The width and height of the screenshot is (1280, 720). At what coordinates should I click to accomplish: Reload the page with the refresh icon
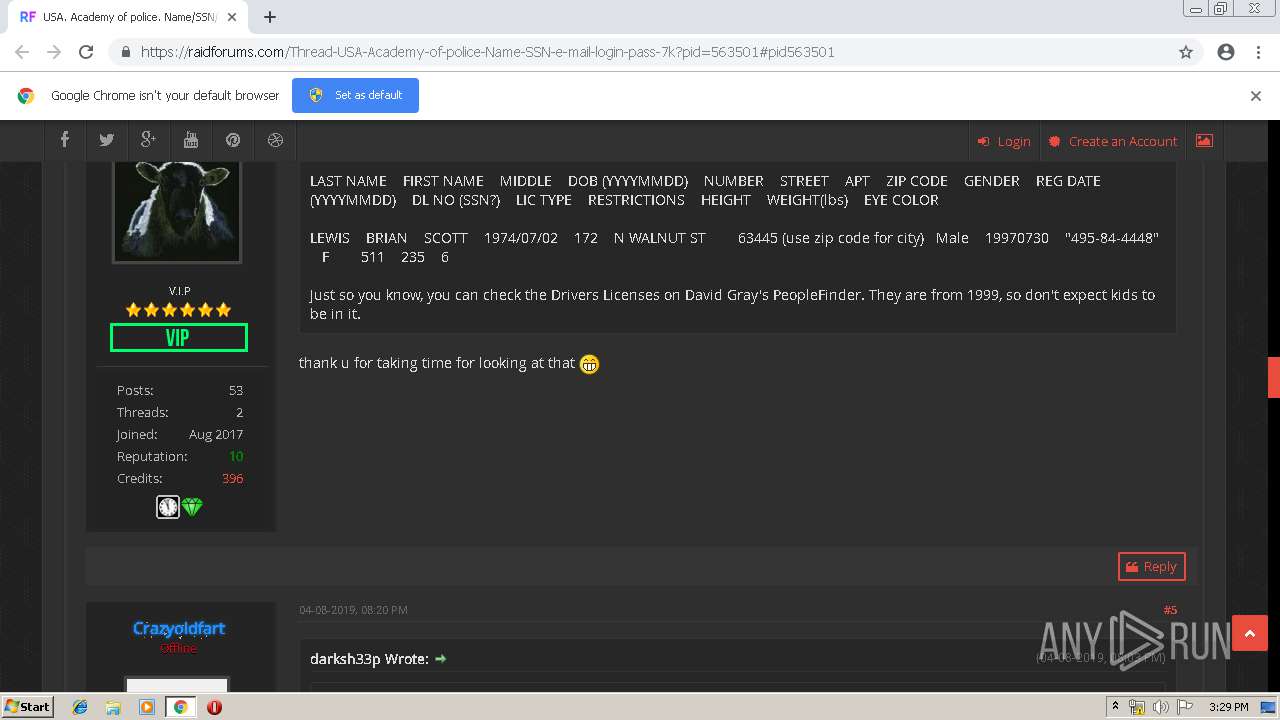pyautogui.click(x=86, y=52)
